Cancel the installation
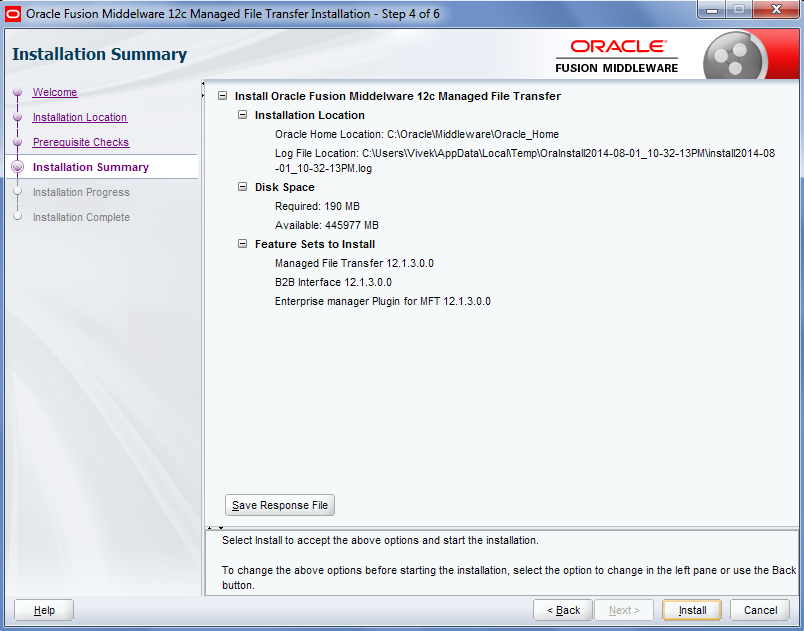Screen dimensions: 804x631 tap(760, 610)
